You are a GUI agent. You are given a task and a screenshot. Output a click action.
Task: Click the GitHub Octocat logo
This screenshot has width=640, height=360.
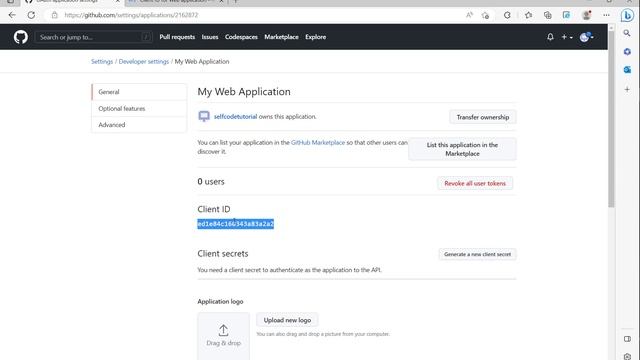pyautogui.click(x=21, y=37)
